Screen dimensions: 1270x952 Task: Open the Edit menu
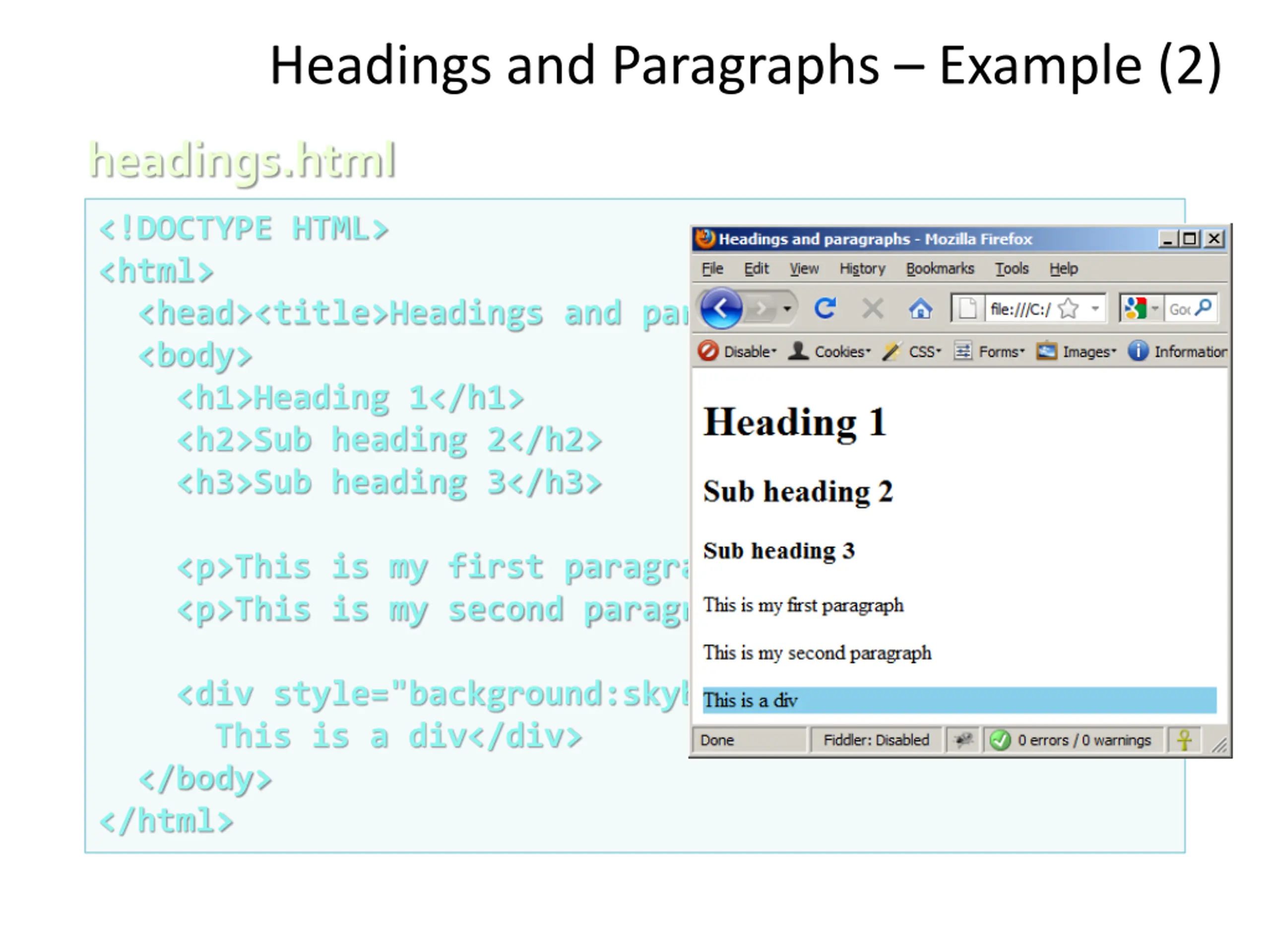(756, 269)
